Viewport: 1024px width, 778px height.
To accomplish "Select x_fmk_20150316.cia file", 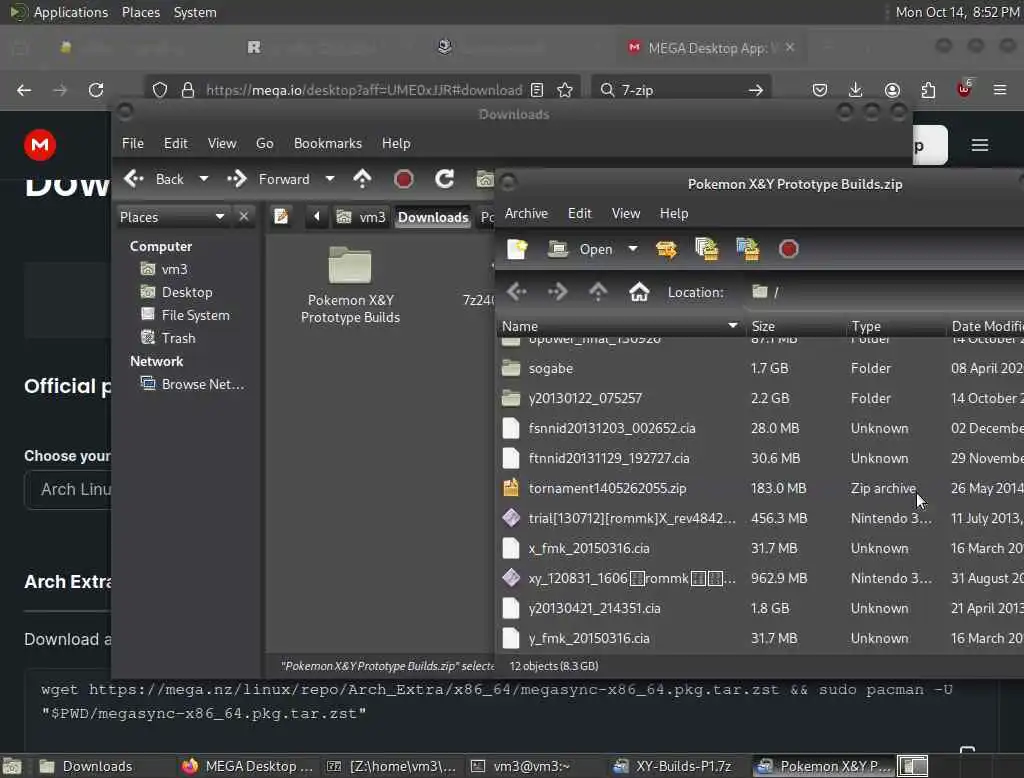I will pos(760,549).
